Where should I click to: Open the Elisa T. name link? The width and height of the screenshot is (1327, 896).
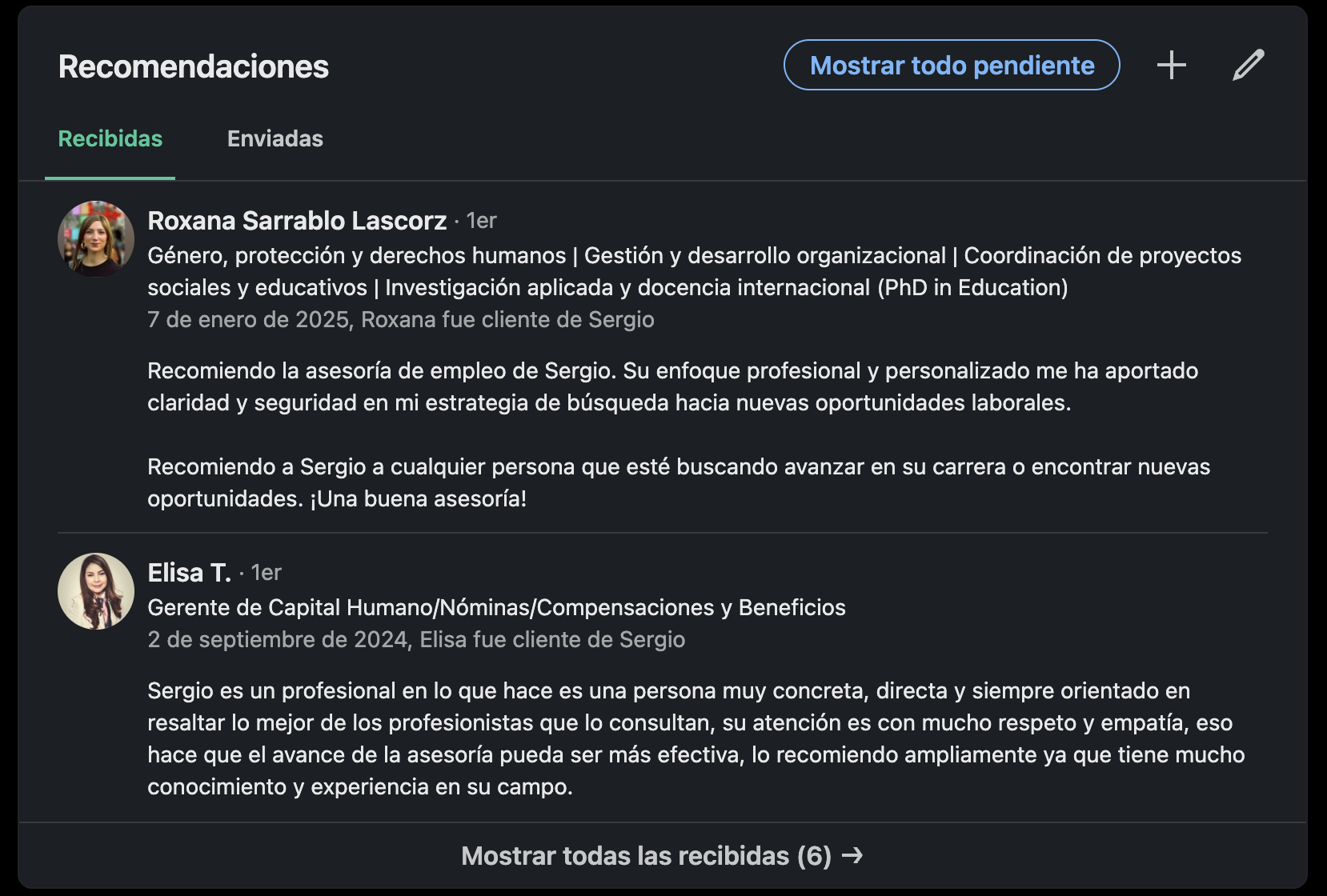[x=189, y=573]
